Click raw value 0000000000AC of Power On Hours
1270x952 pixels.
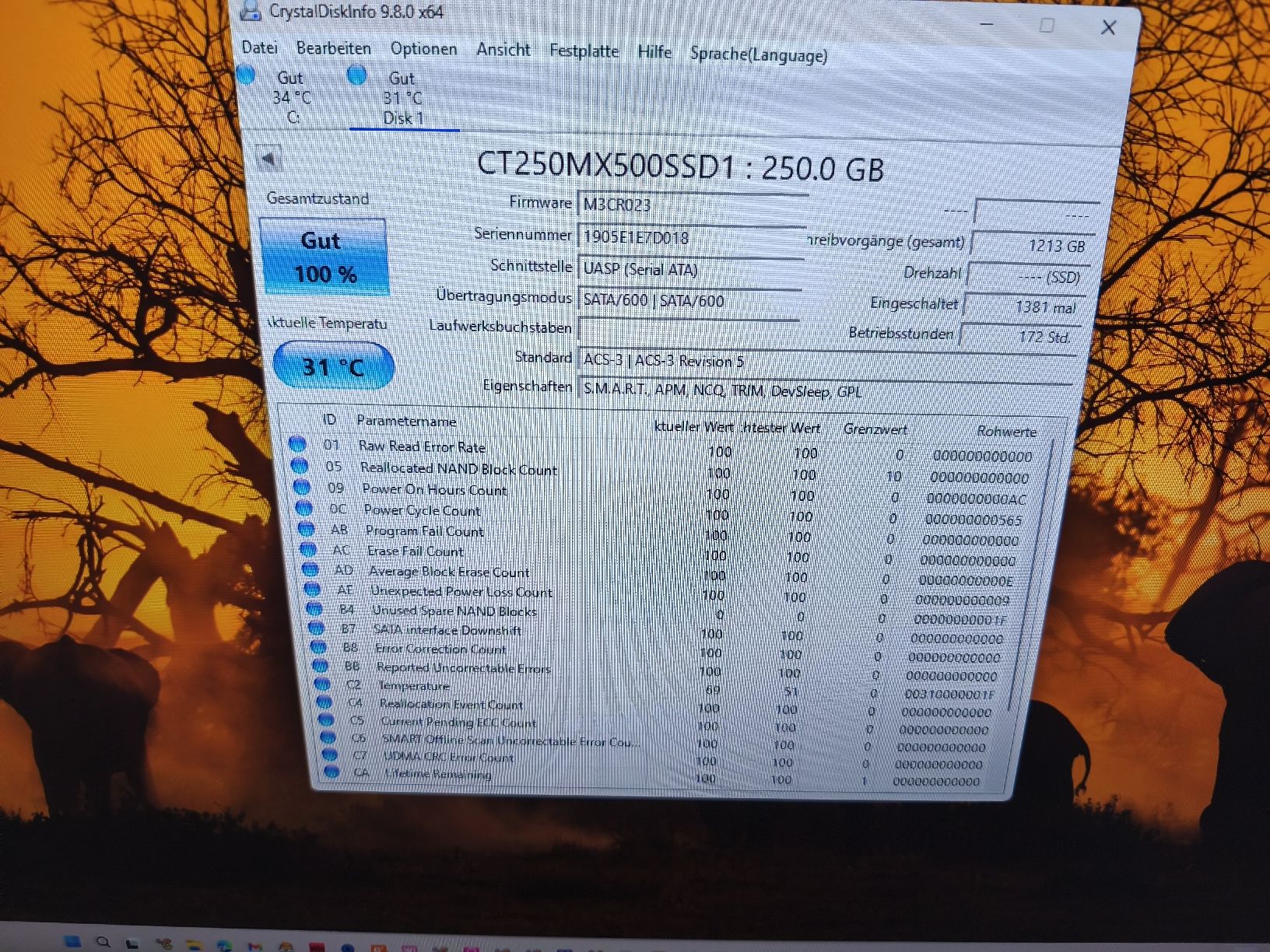[976, 499]
